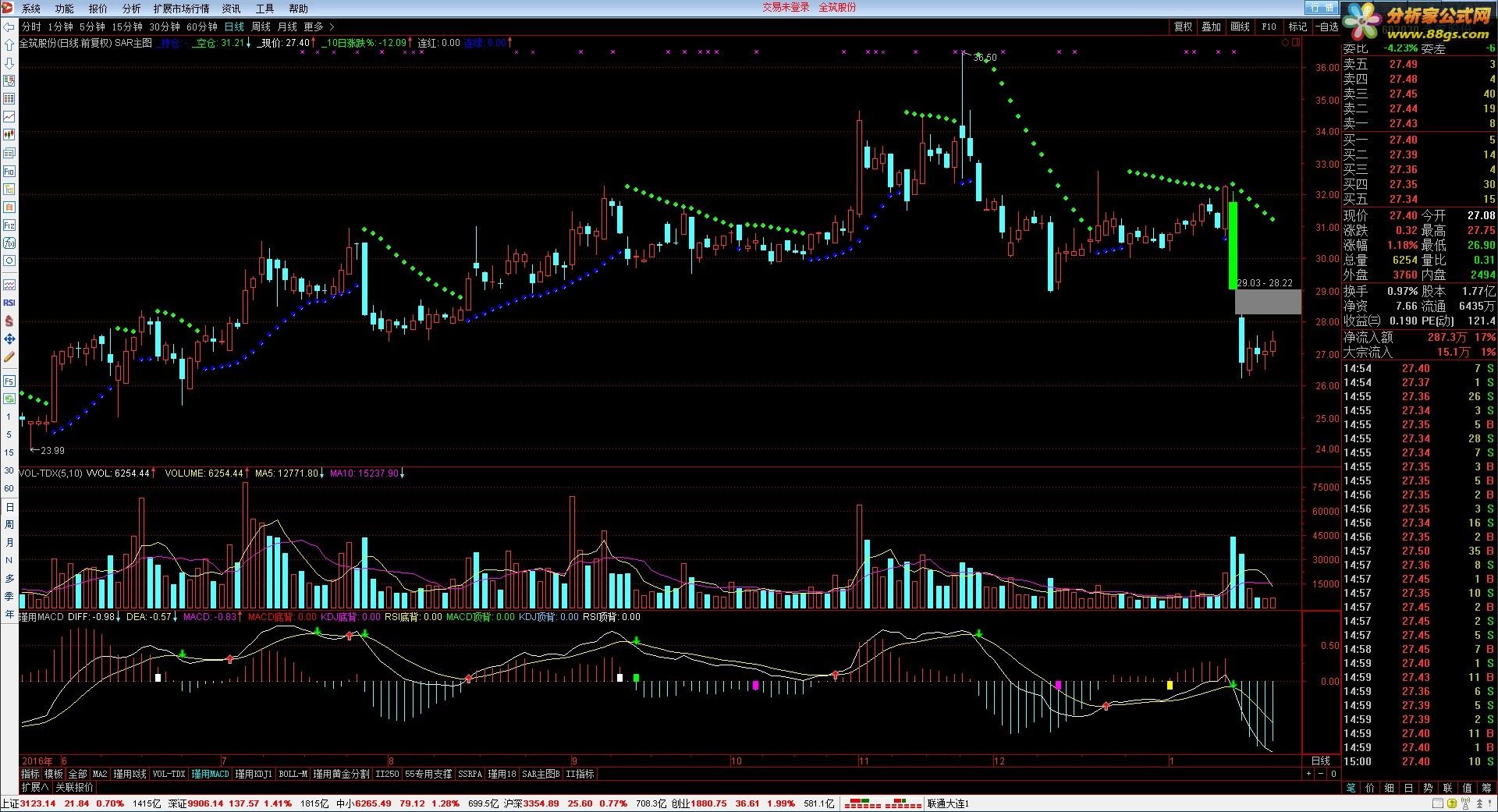
Task: Open the grid table icon in left sidebar
Action: (x=9, y=99)
